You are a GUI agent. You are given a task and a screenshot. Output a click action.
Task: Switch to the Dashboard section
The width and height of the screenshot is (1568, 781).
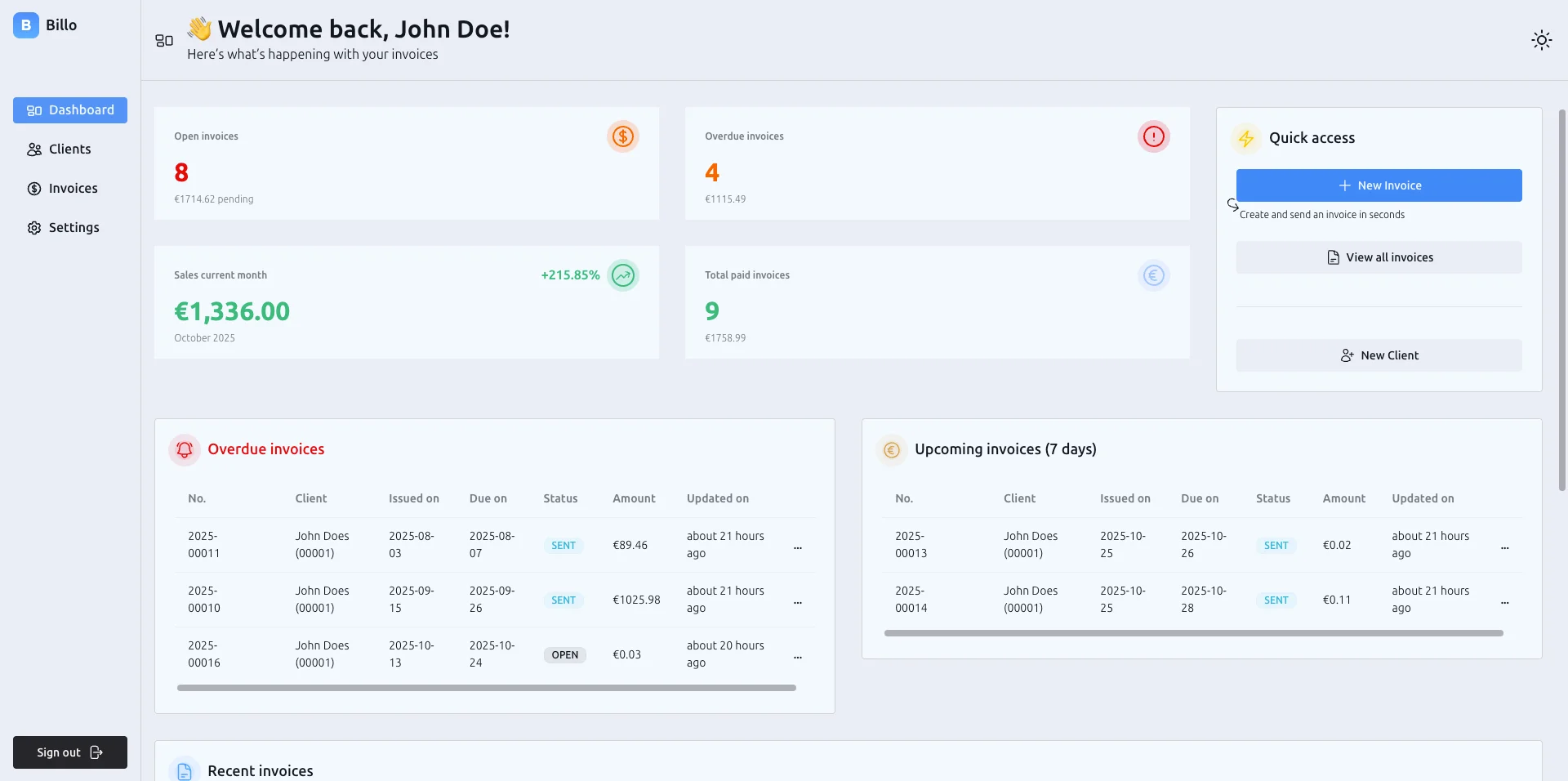tap(70, 110)
